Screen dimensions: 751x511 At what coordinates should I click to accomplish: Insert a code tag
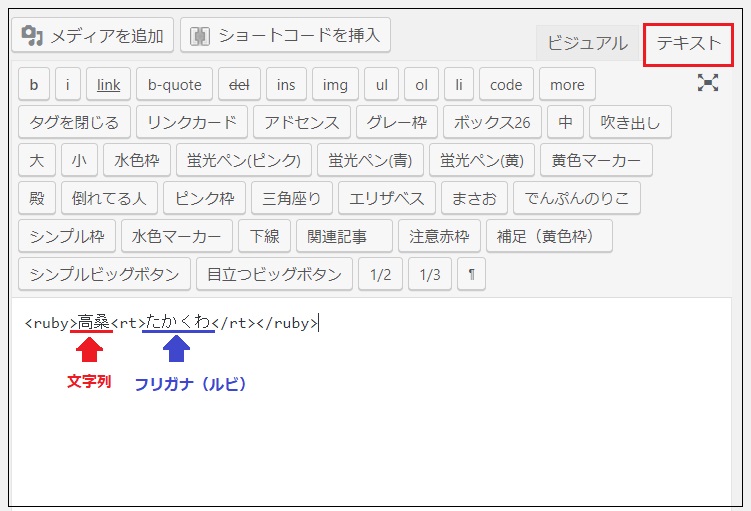[x=506, y=84]
